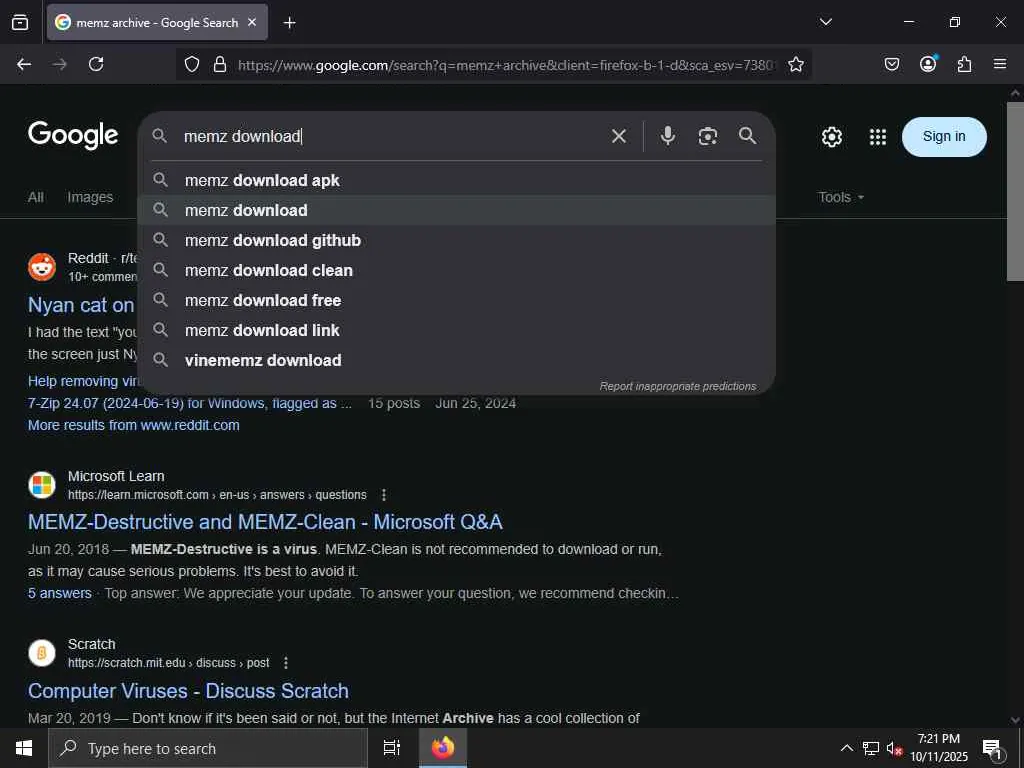
Task: Click the Scratch site icon
Action: pos(42,653)
